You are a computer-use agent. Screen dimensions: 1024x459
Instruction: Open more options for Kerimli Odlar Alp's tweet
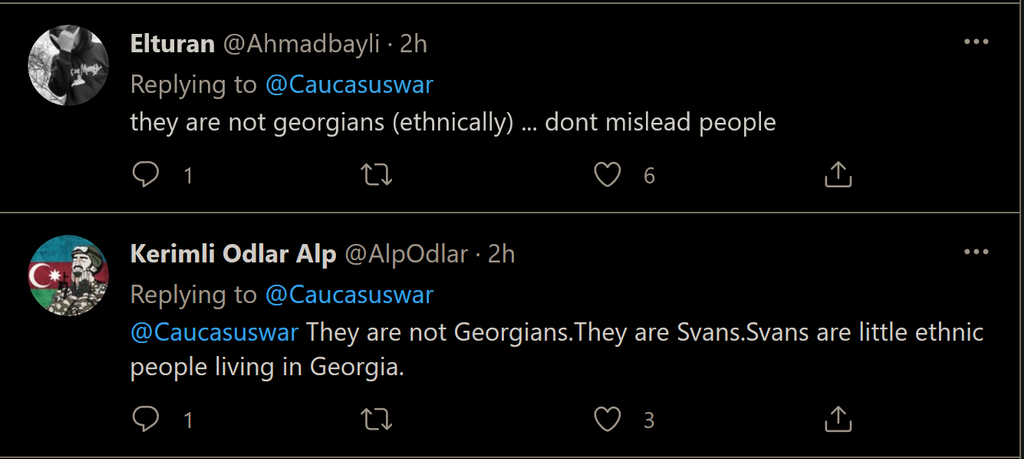click(975, 252)
